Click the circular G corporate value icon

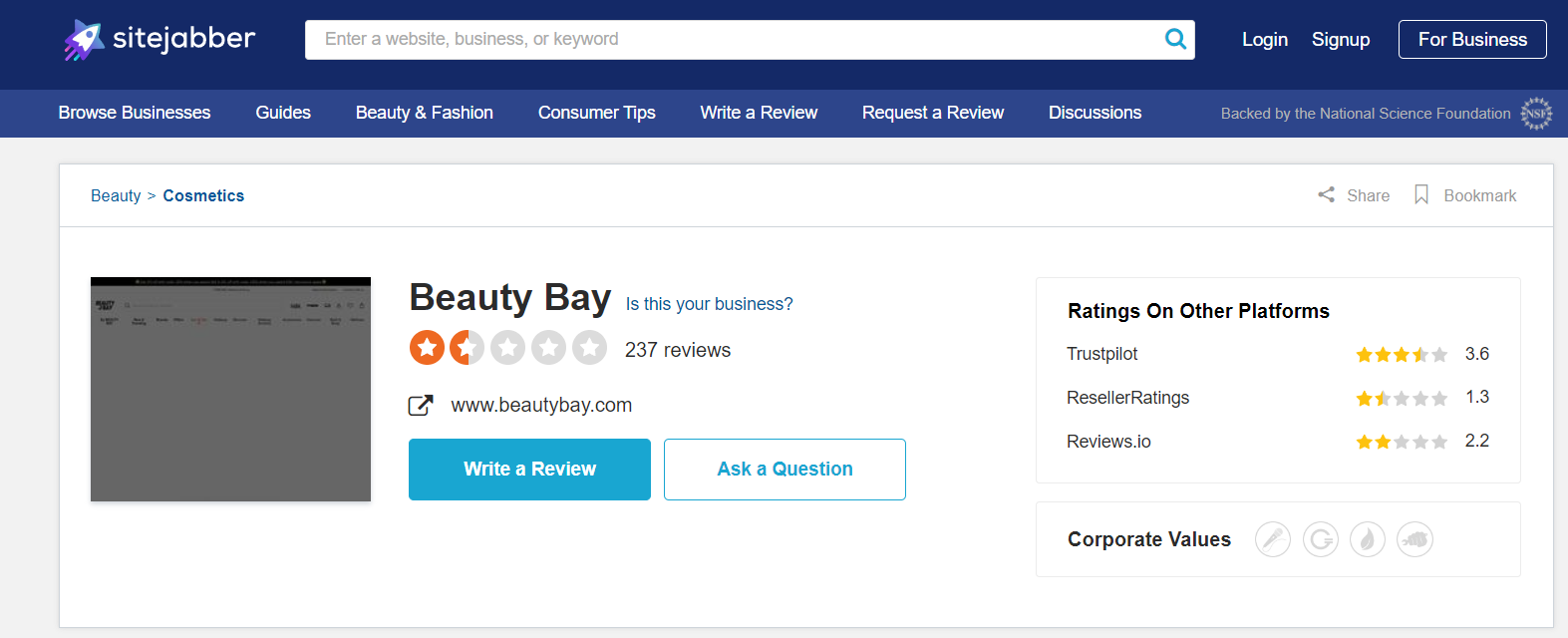(1321, 539)
